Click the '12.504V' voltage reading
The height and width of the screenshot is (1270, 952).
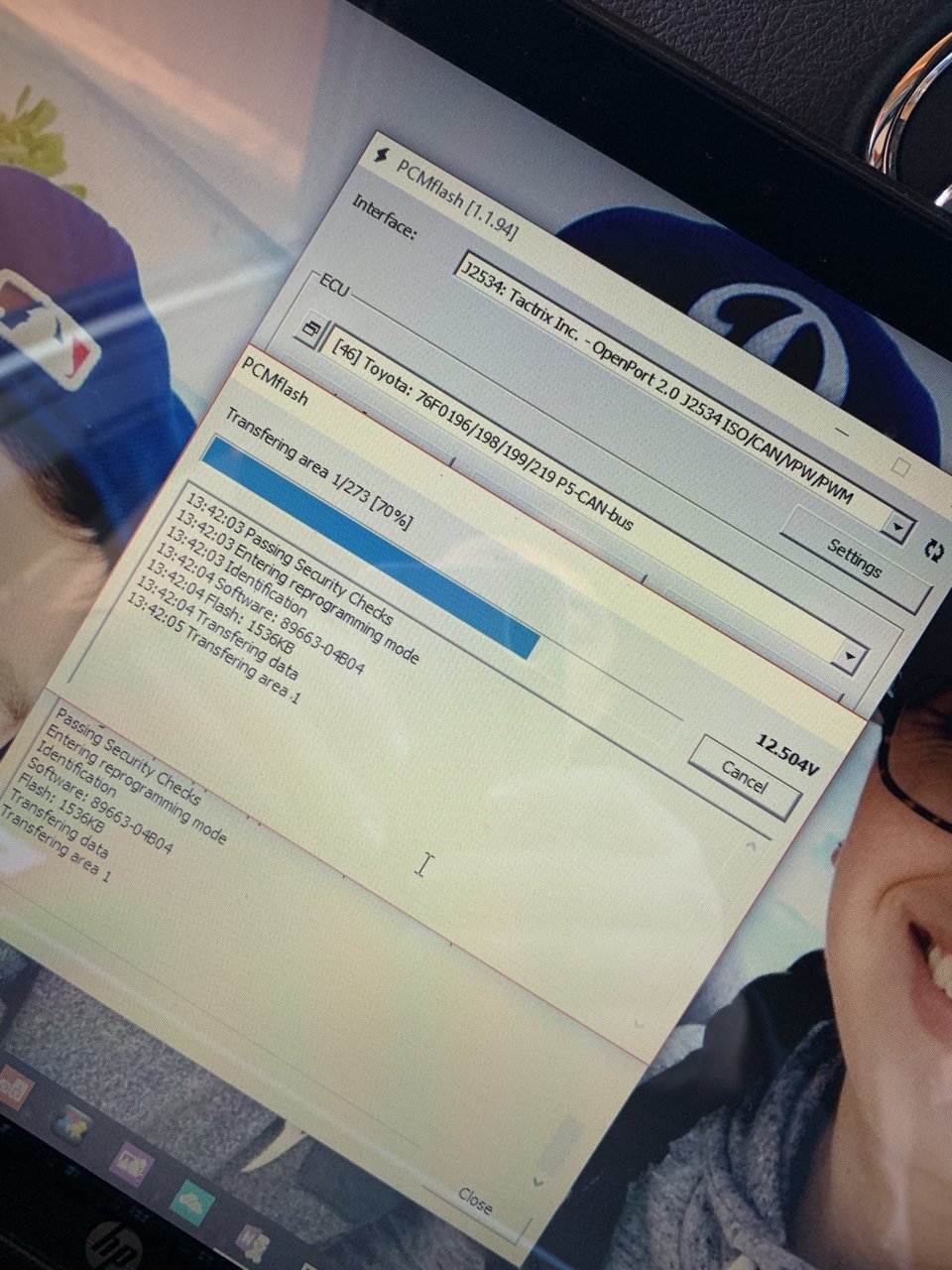coord(788,754)
